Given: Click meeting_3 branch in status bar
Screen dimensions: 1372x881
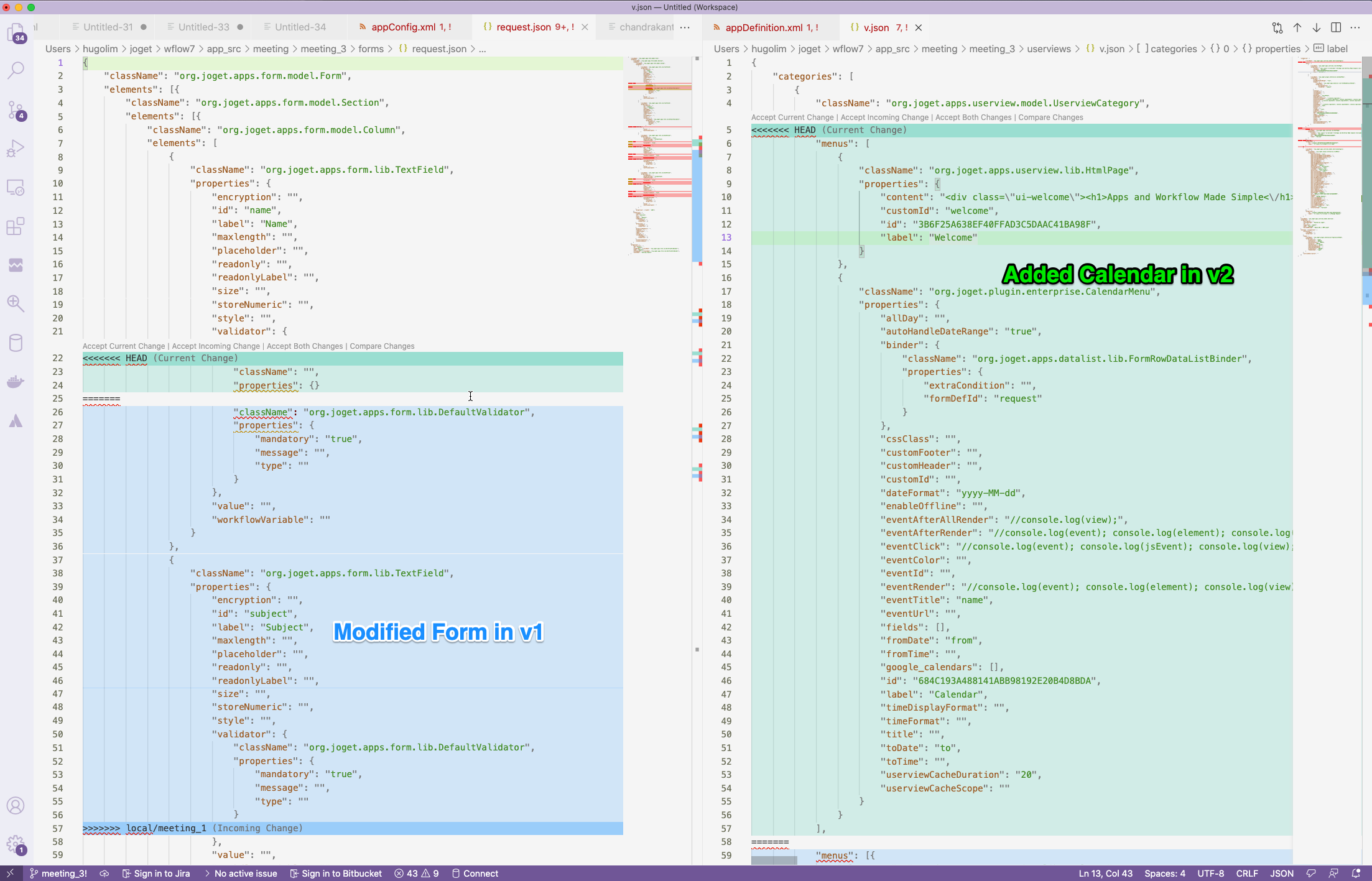Looking at the screenshot, I should (59, 874).
